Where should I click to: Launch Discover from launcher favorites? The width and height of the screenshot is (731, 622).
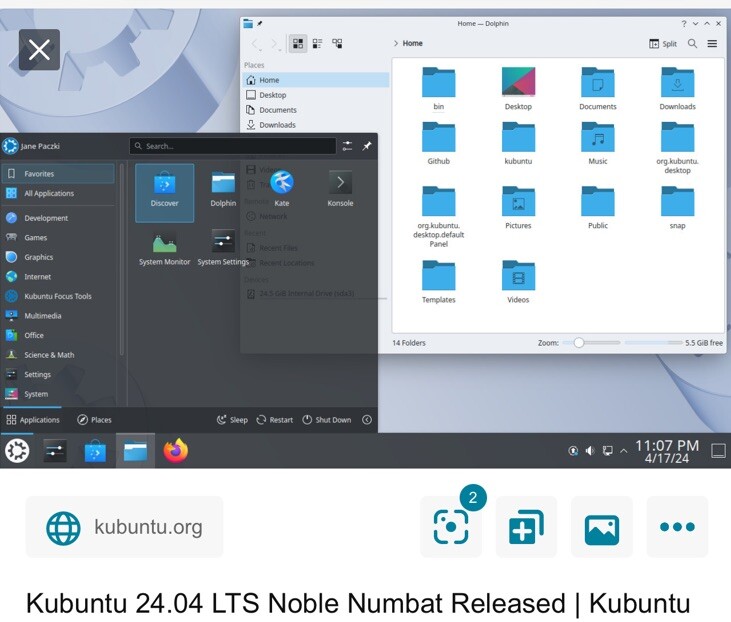tap(165, 193)
